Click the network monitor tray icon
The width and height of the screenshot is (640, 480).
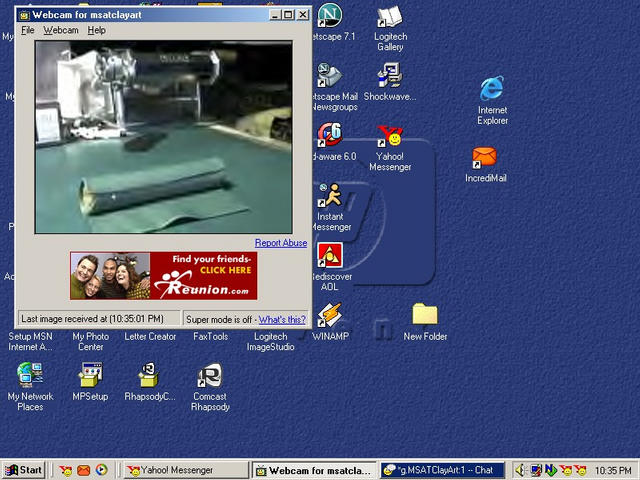pyautogui.click(x=536, y=471)
